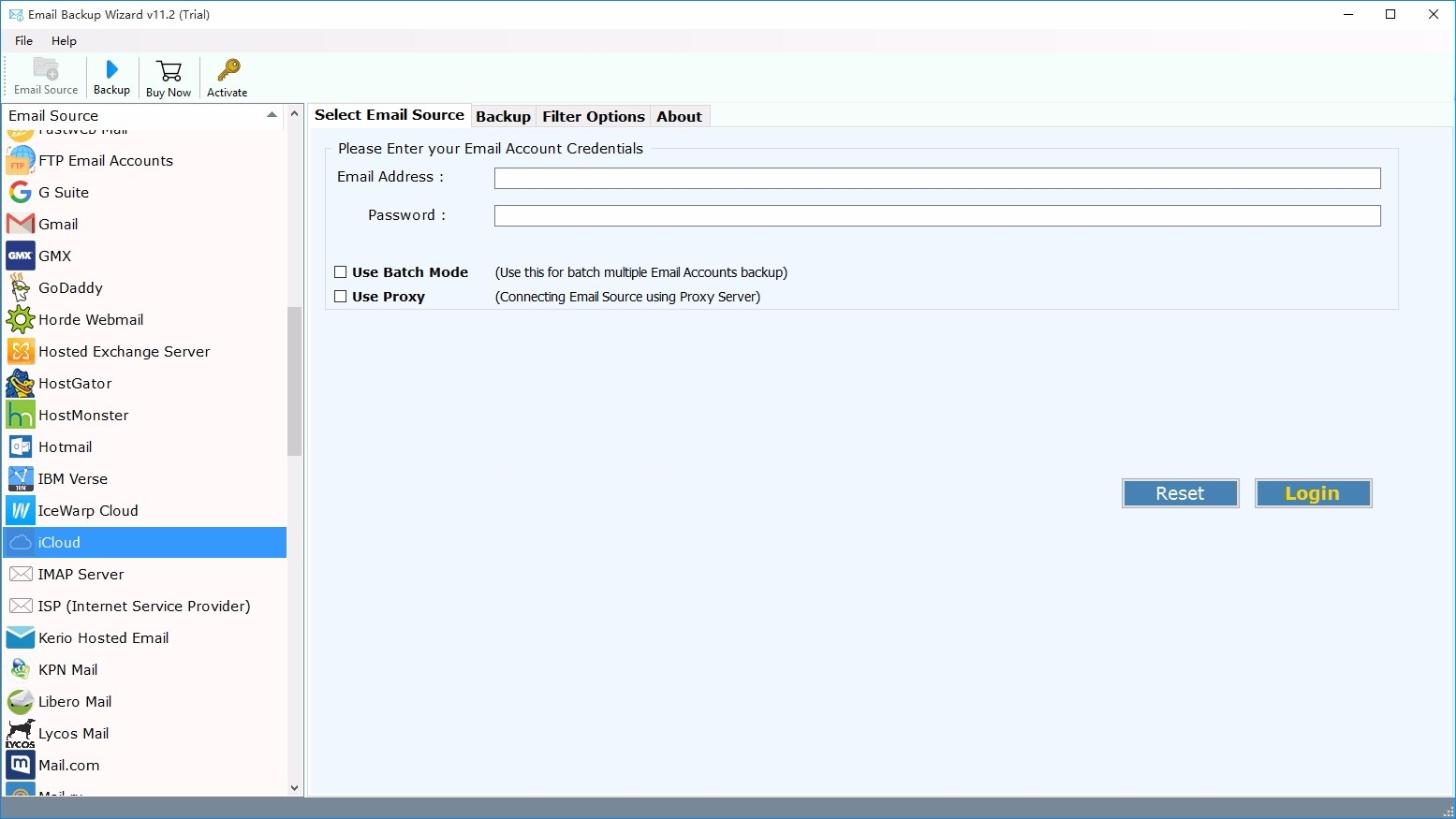Click scrollbar down arrow in source list
This screenshot has width=1456, height=819.
(x=295, y=788)
